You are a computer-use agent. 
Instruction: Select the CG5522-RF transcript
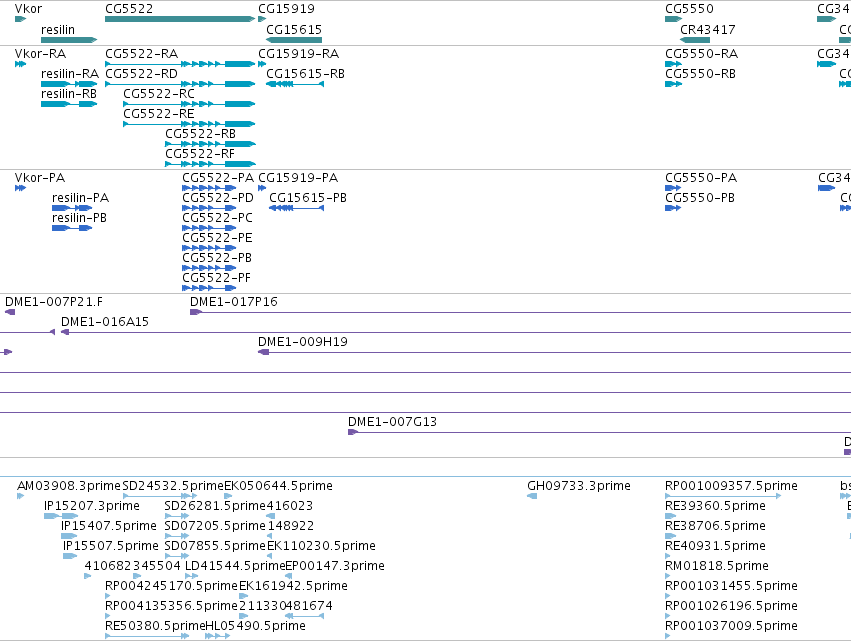point(210,164)
